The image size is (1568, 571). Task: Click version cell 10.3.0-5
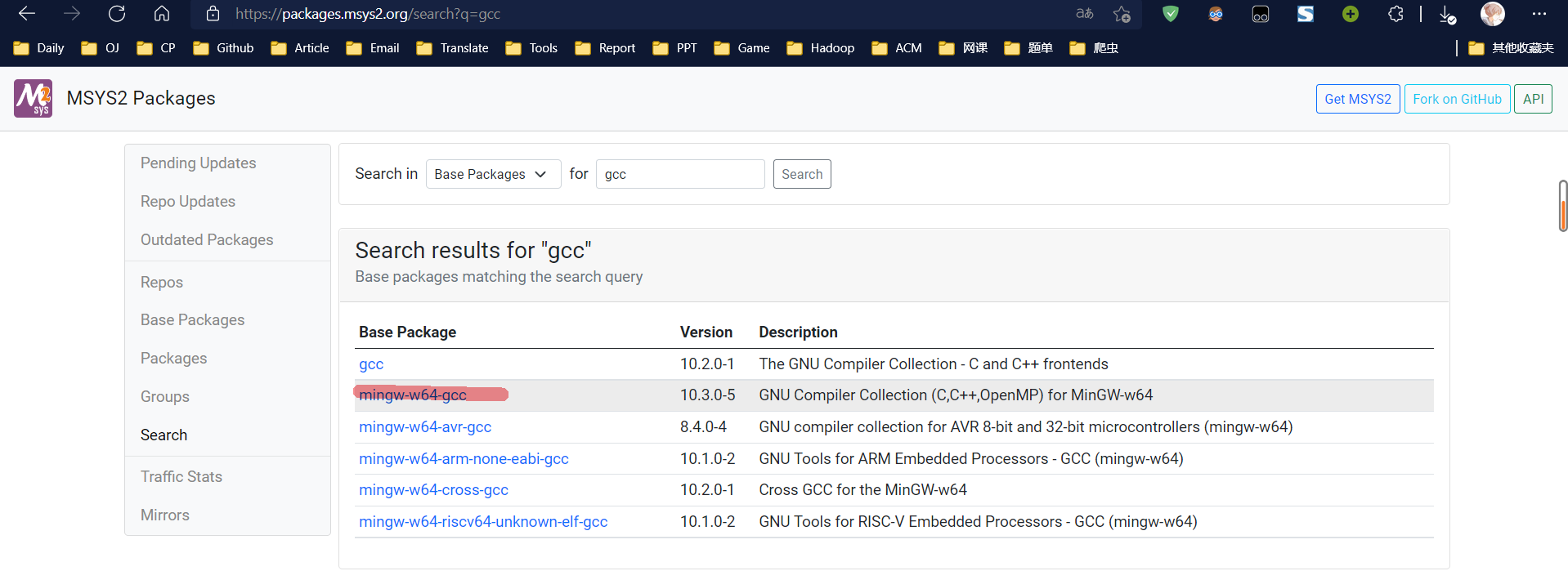707,395
